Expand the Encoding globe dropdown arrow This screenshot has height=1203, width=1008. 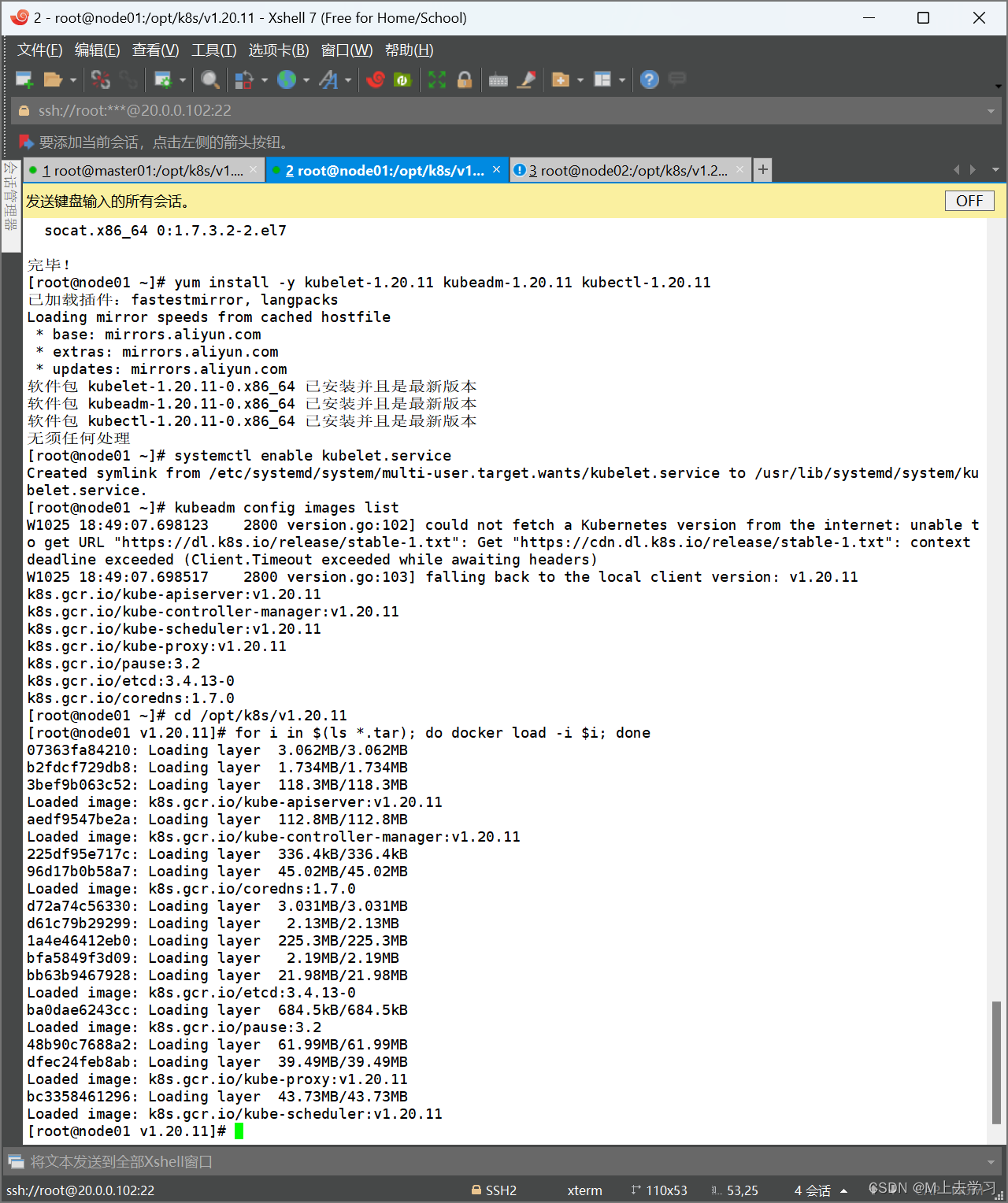coord(306,80)
